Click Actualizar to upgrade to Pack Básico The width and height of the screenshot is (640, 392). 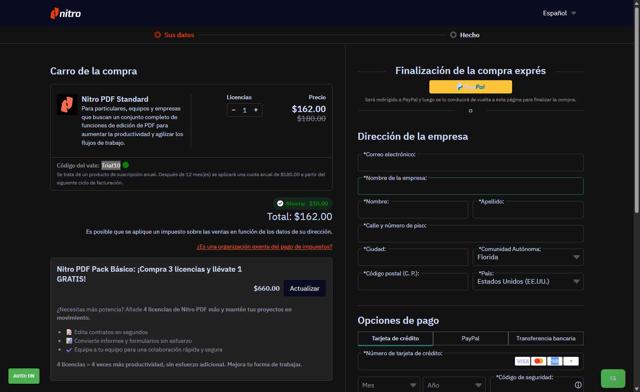point(304,288)
